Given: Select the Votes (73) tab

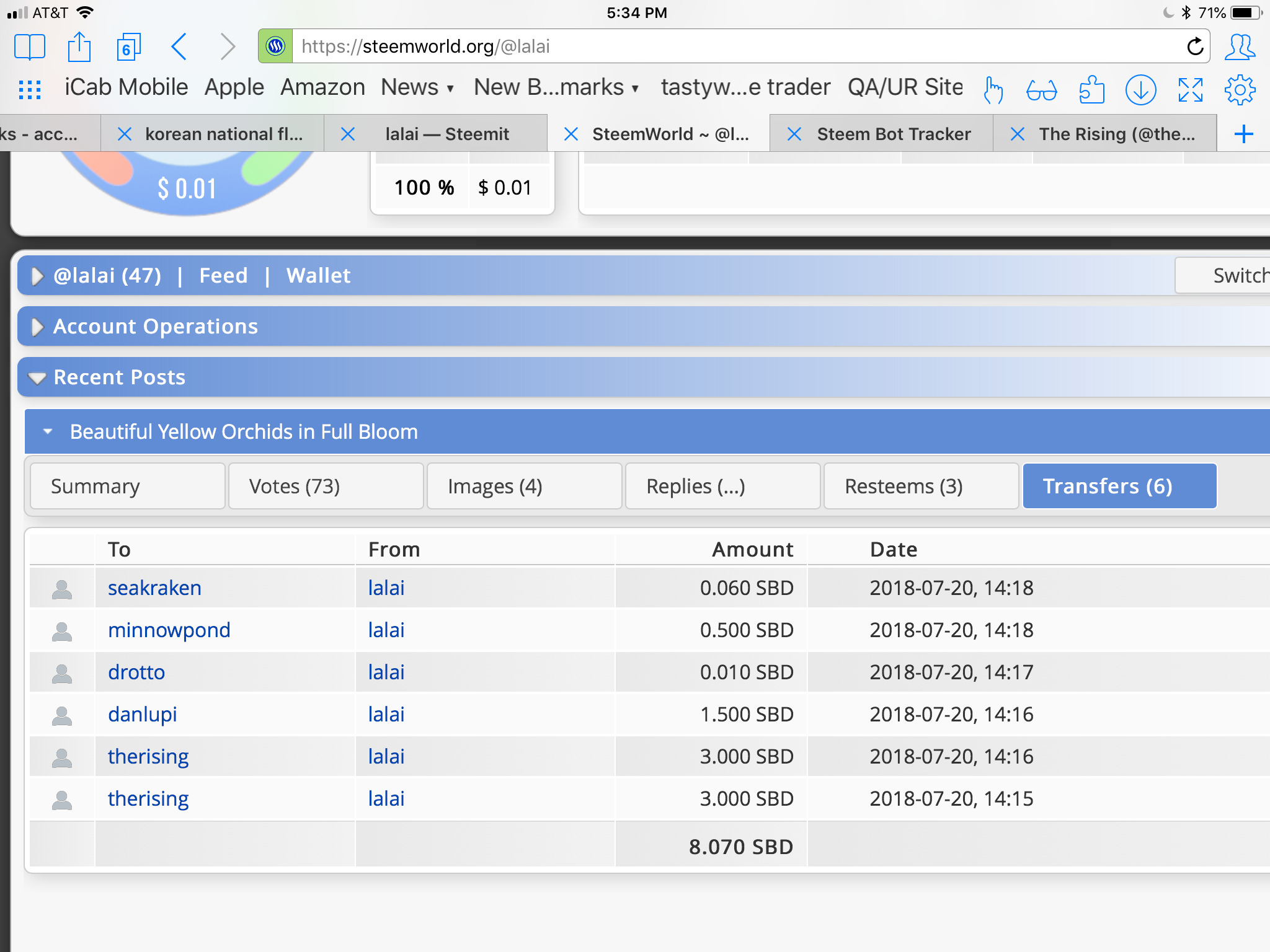Looking at the screenshot, I should [326, 486].
